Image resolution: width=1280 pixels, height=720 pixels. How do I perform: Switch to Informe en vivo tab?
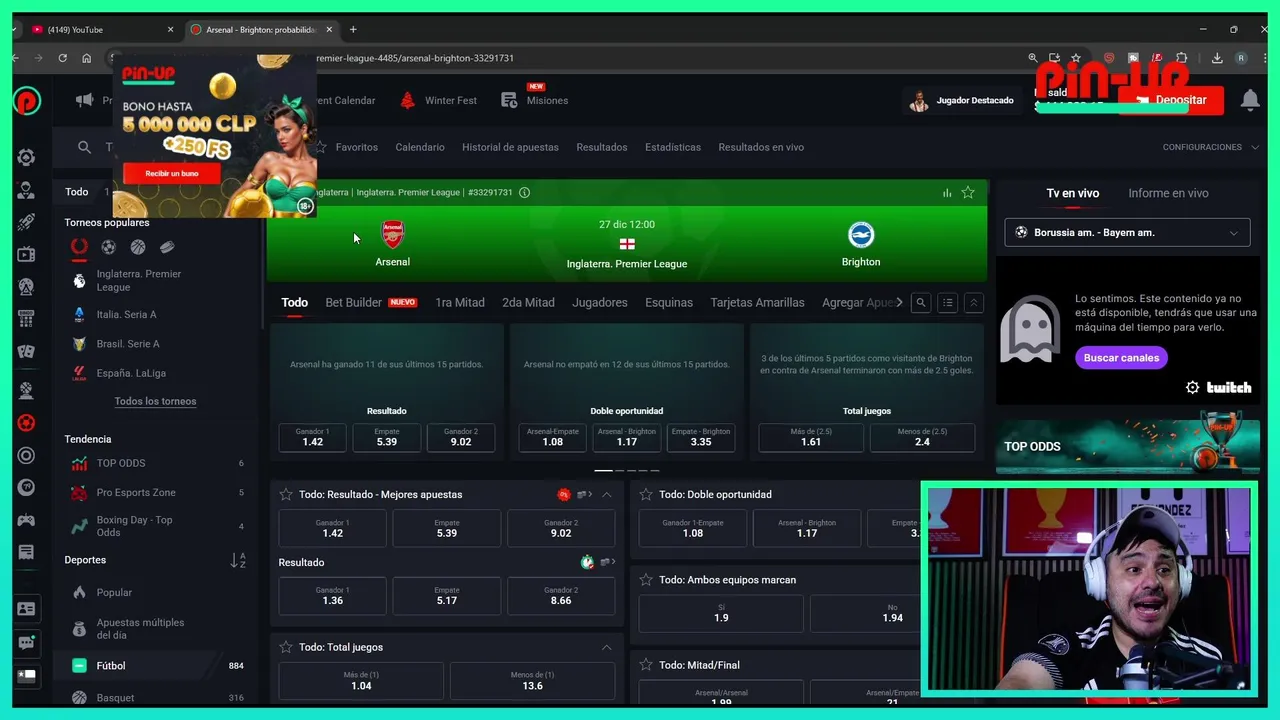[1168, 193]
